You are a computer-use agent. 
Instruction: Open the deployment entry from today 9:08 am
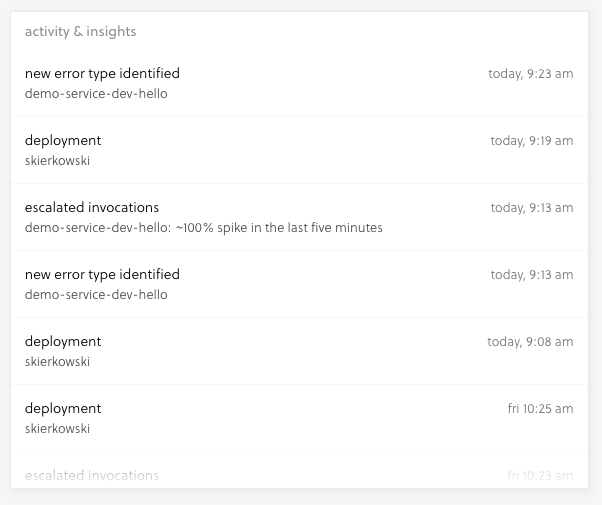click(x=63, y=341)
